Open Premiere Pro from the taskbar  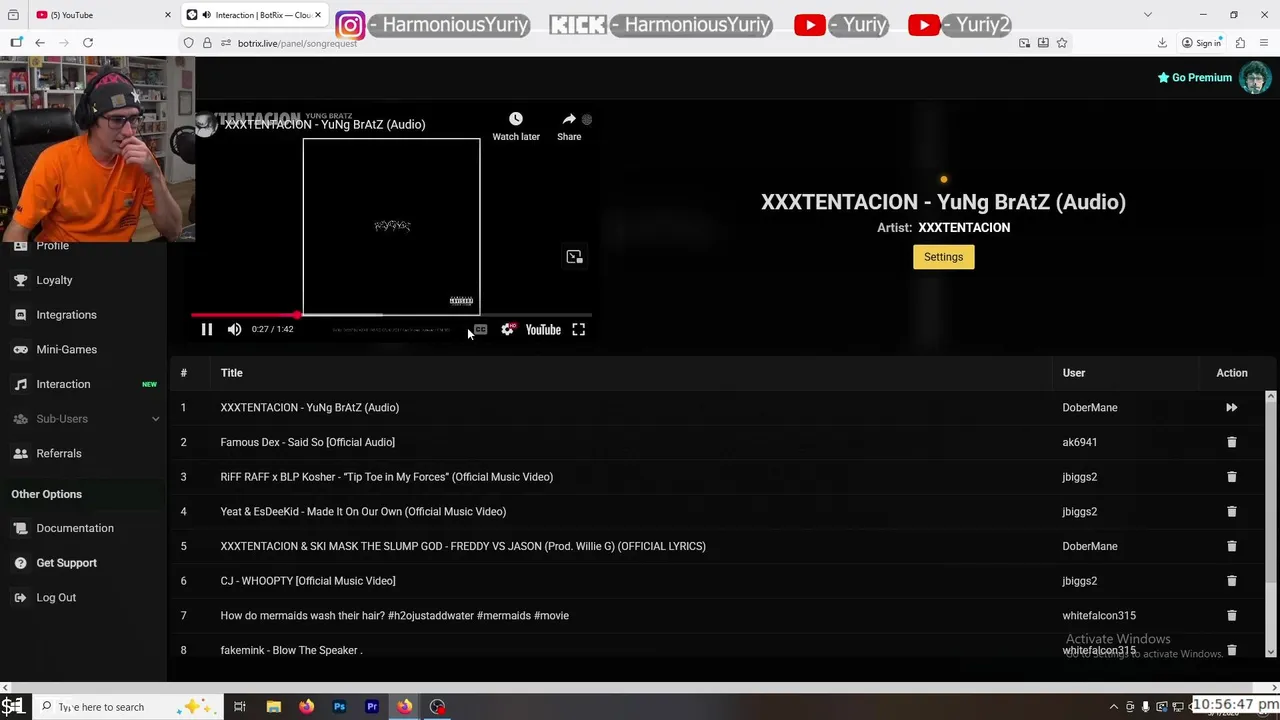tap(372, 707)
